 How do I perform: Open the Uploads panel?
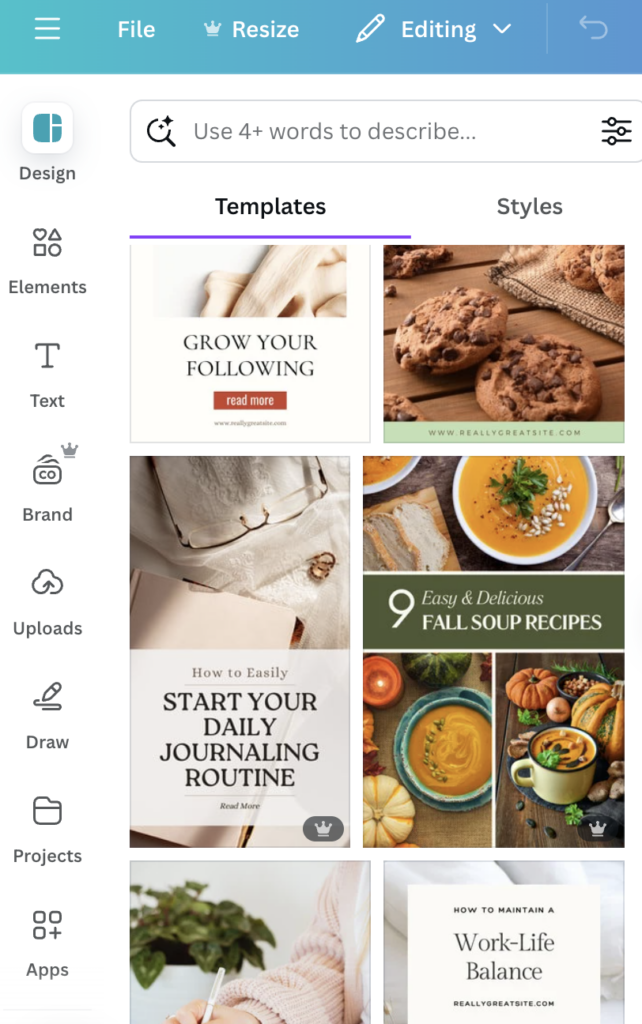(x=47, y=602)
